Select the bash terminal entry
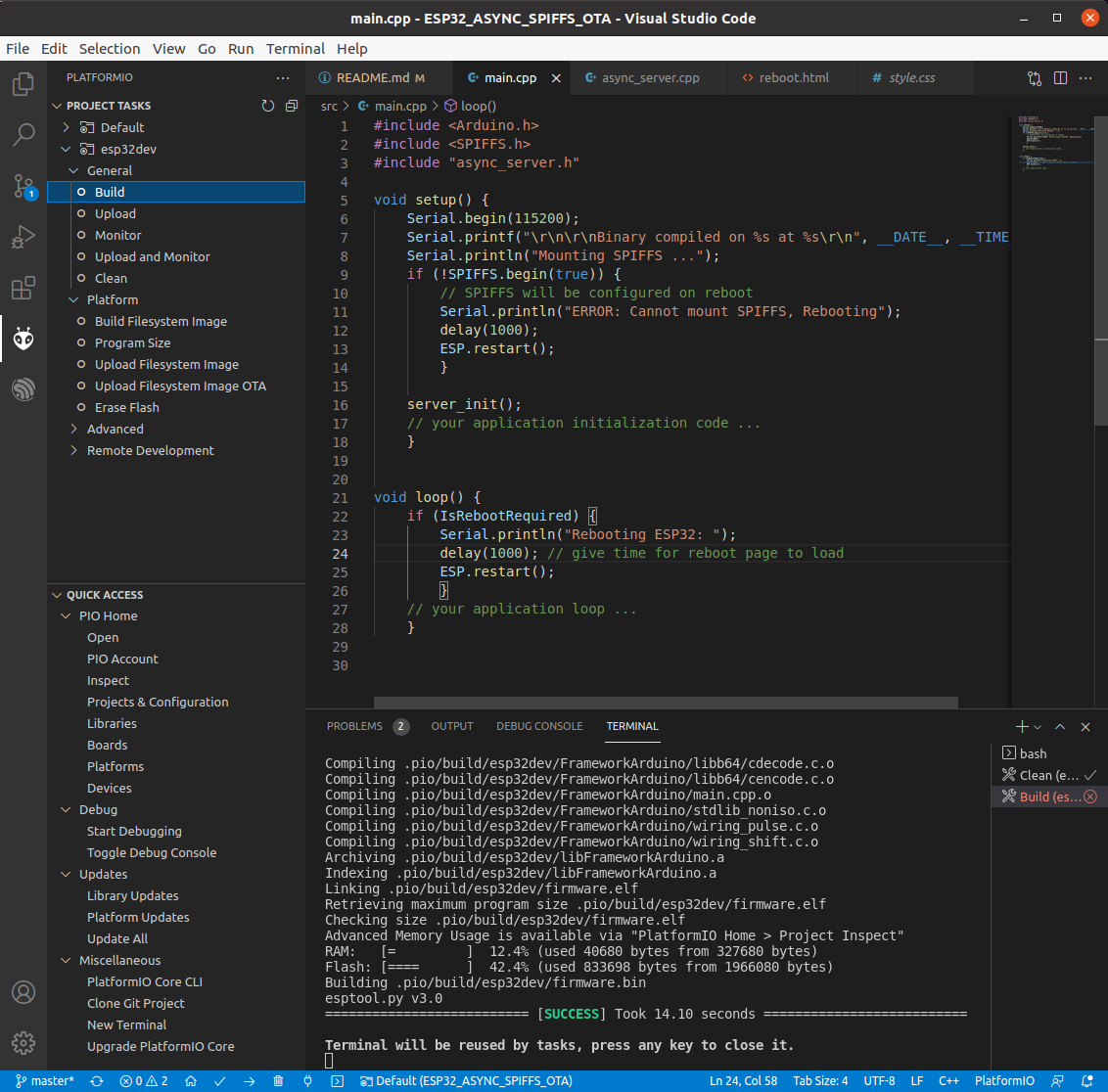The width and height of the screenshot is (1108, 1092). coord(1048,753)
